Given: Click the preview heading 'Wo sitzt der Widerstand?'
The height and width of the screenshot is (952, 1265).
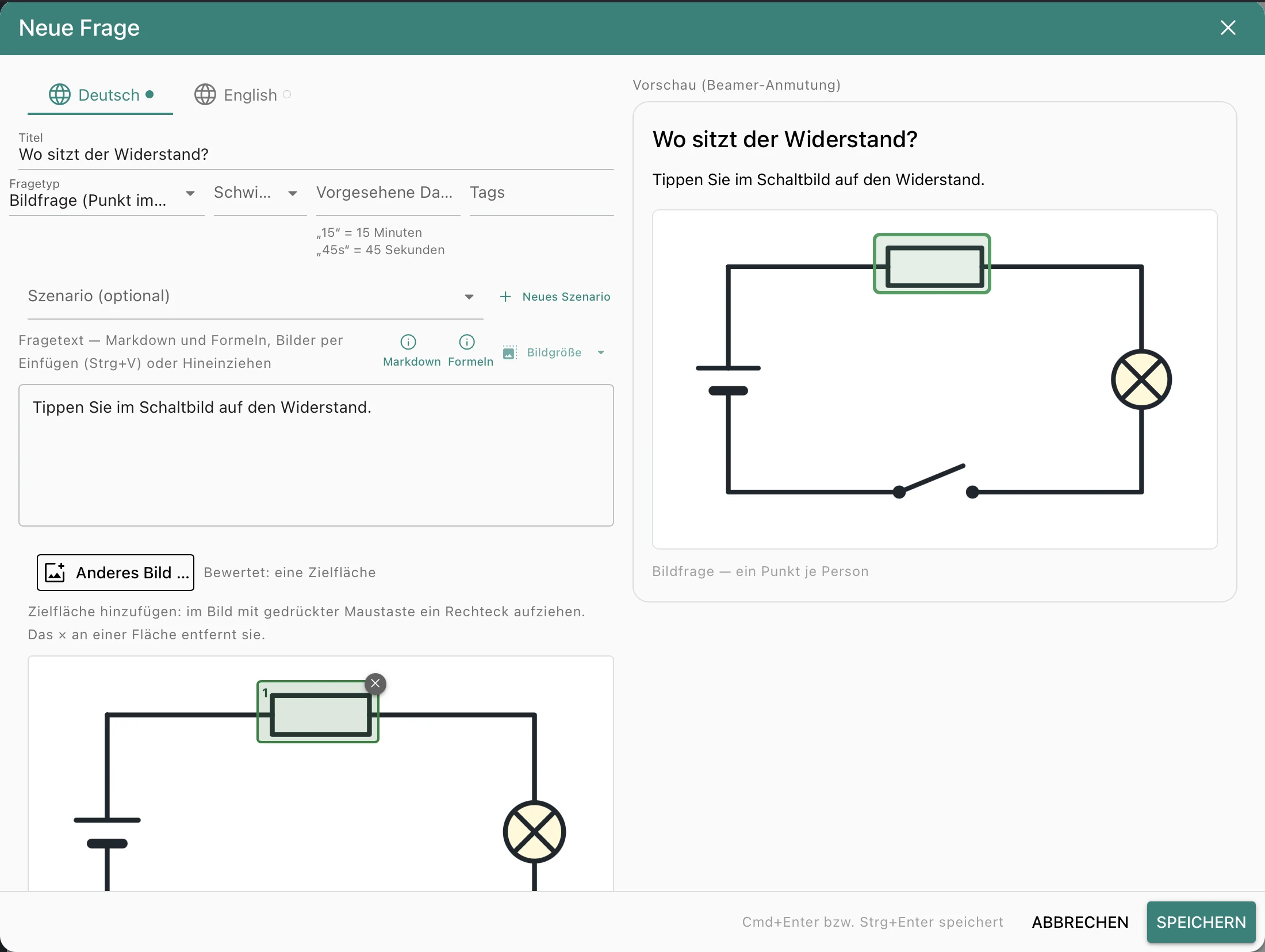Looking at the screenshot, I should 785,139.
